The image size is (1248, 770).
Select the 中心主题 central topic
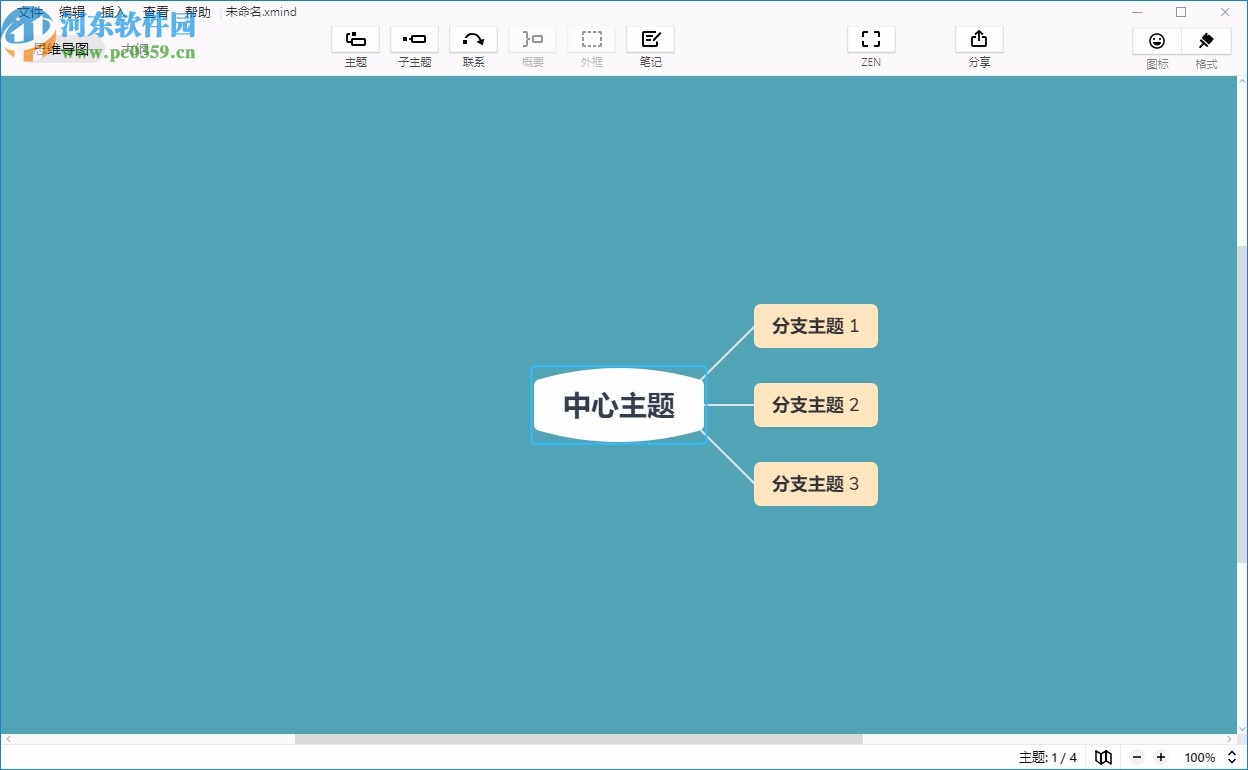point(619,404)
